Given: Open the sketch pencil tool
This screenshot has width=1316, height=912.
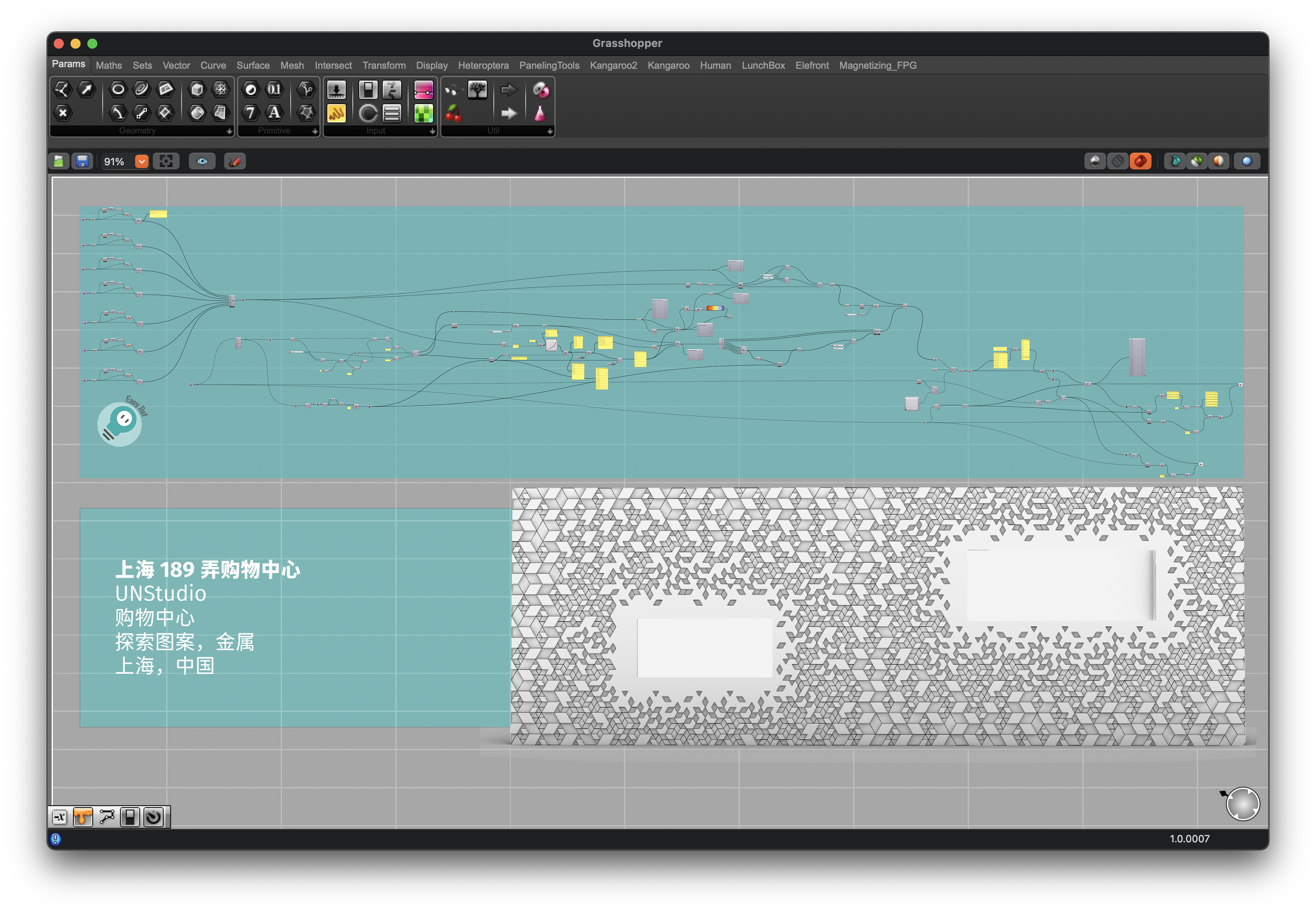Looking at the screenshot, I should [x=235, y=162].
